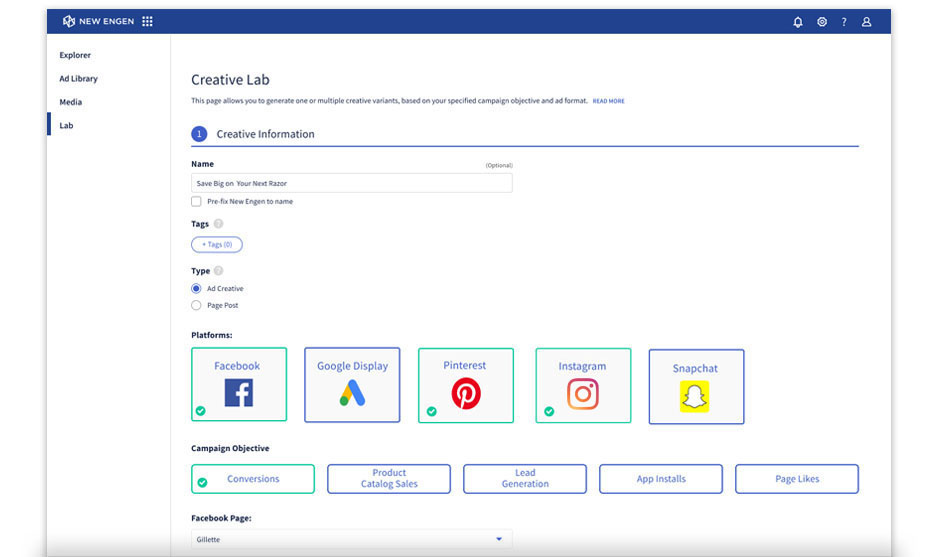The width and height of the screenshot is (940, 557).
Task: Click the Google Ads logo icon
Action: pyautogui.click(x=352, y=393)
